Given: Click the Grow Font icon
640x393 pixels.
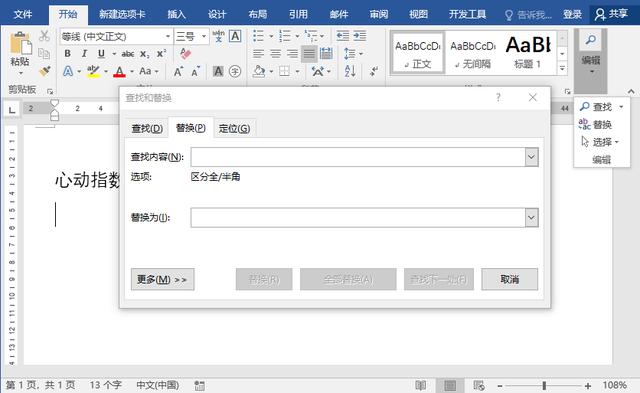Looking at the screenshot, I should (x=178, y=71).
